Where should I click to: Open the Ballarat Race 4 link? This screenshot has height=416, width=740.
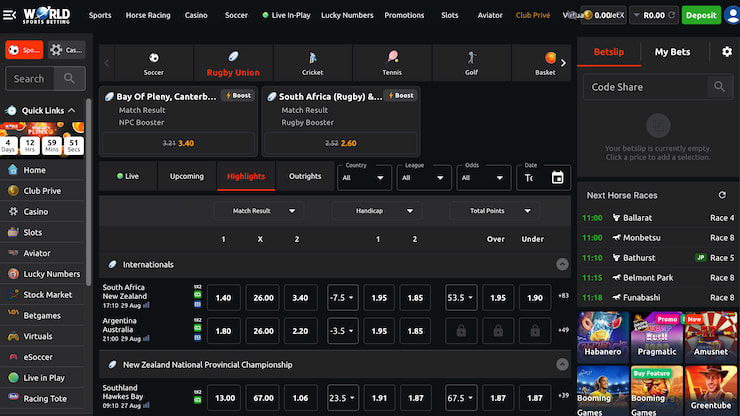click(x=658, y=218)
